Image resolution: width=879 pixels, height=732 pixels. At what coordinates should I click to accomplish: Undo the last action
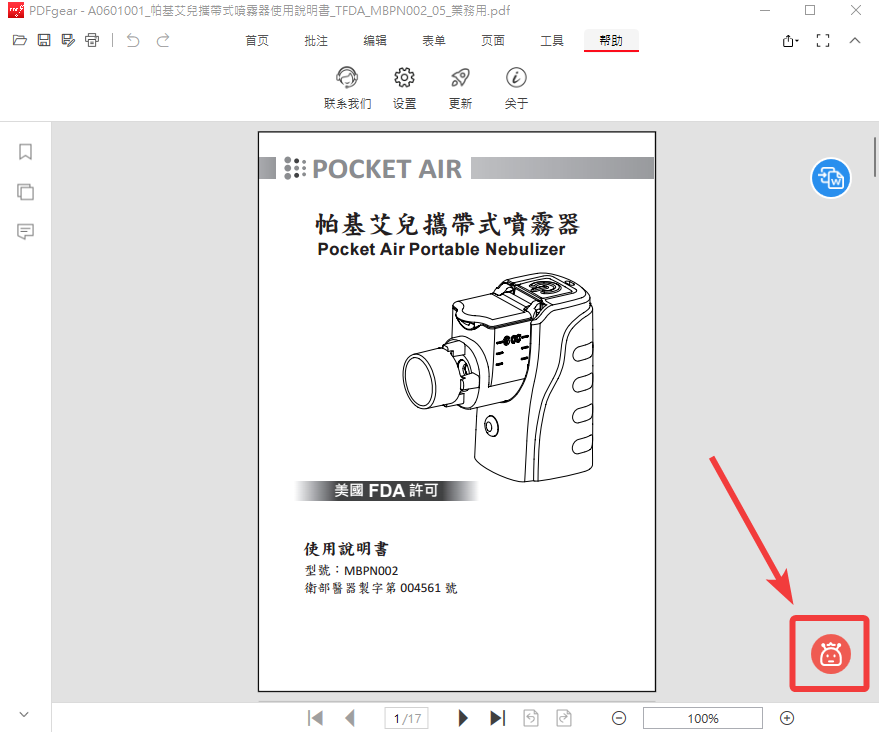point(133,40)
